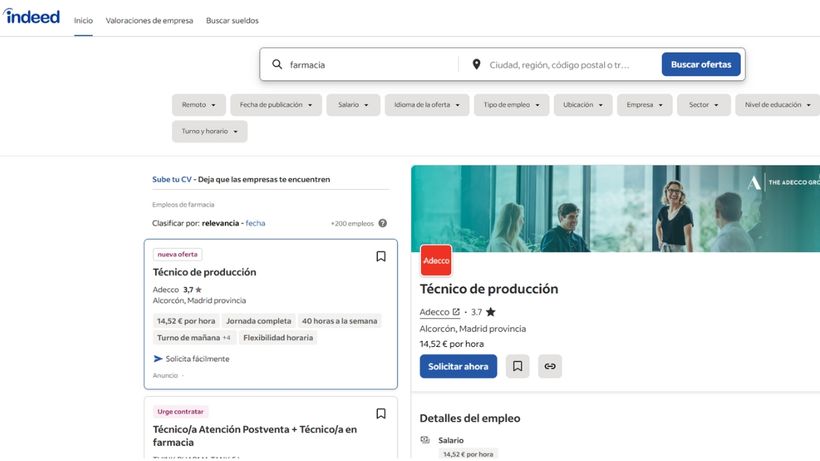Open Turno y horario dropdown
The width and height of the screenshot is (820, 461).
pos(210,131)
